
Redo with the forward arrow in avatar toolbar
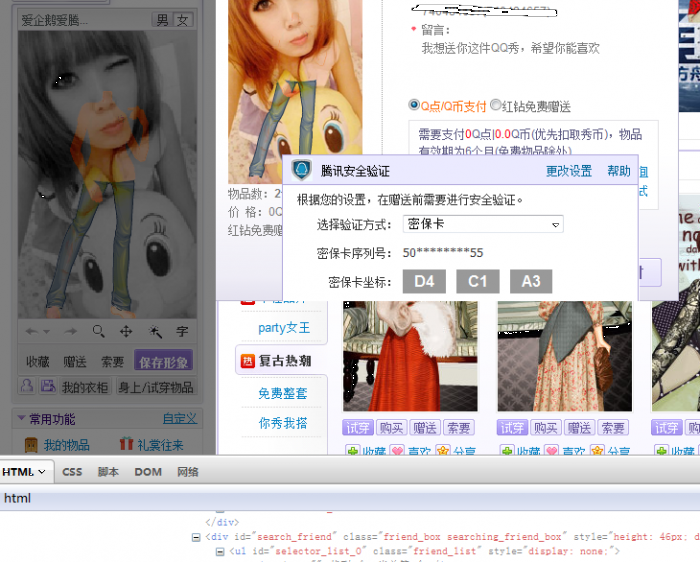pos(71,331)
